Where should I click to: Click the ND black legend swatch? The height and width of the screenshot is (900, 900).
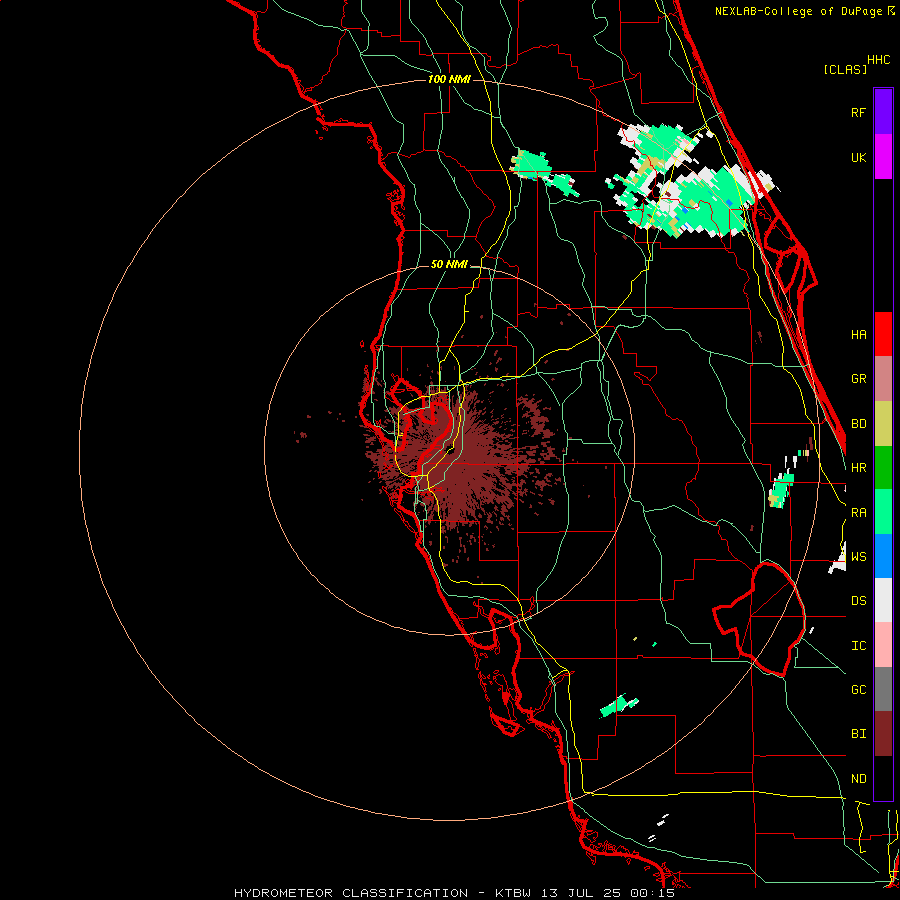click(x=883, y=778)
